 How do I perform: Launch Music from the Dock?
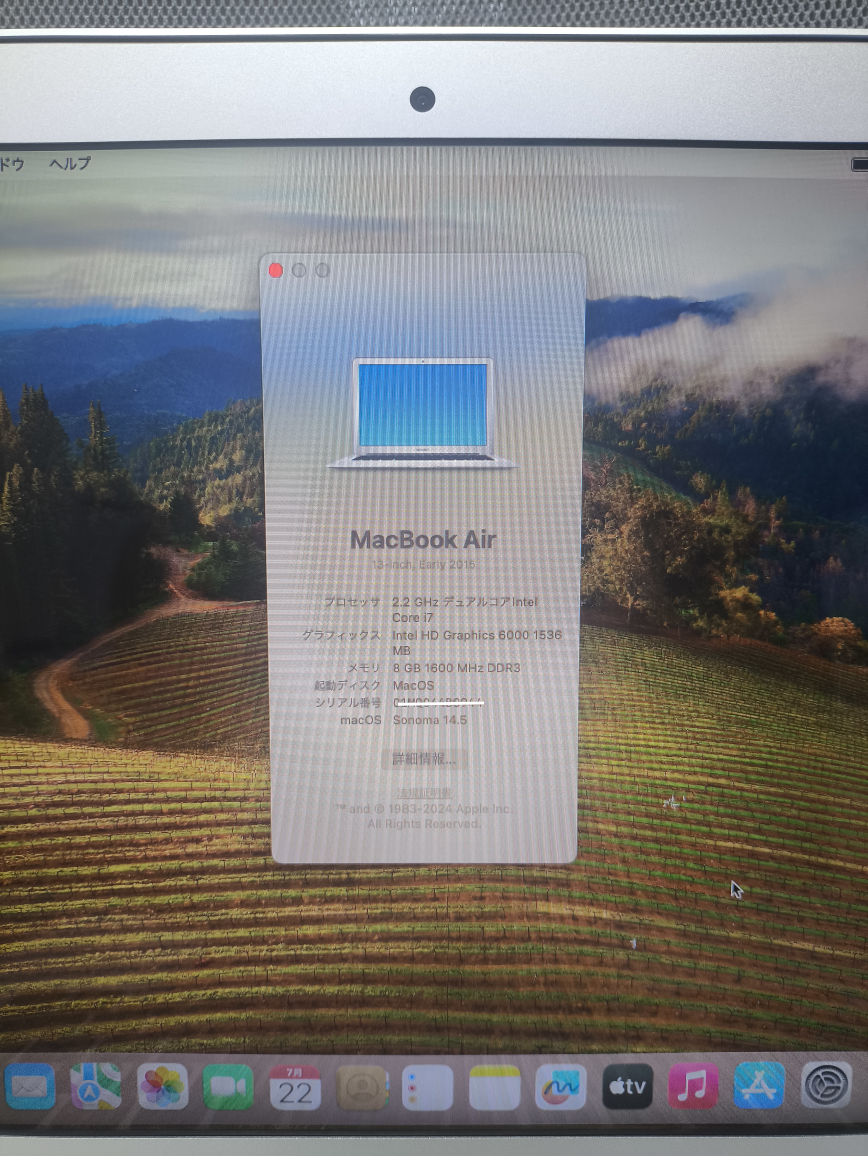[x=693, y=1086]
